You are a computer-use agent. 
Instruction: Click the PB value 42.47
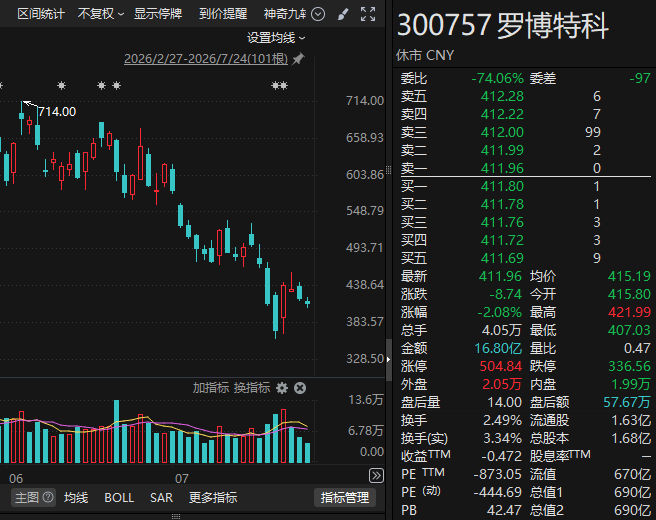tap(504, 510)
